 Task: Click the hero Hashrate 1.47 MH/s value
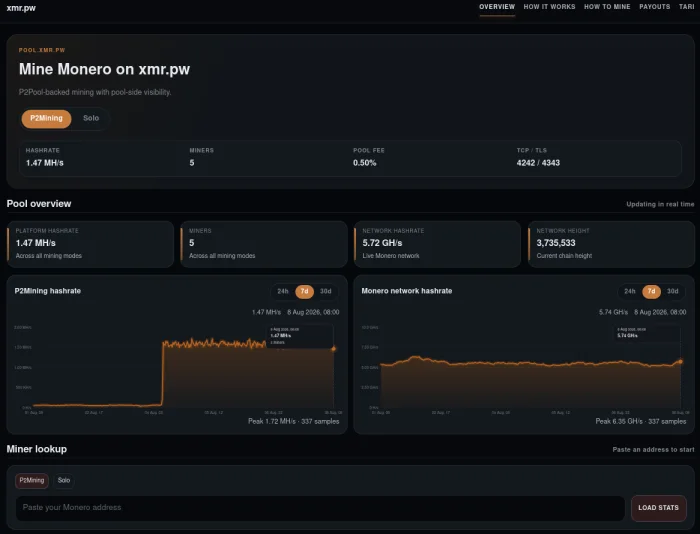45,163
